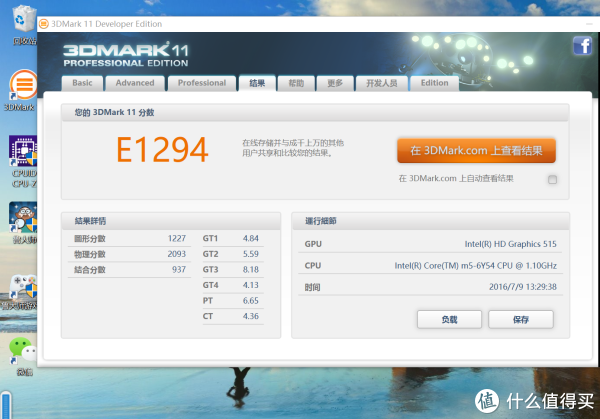Click the GT4 result 4.13

(251, 285)
